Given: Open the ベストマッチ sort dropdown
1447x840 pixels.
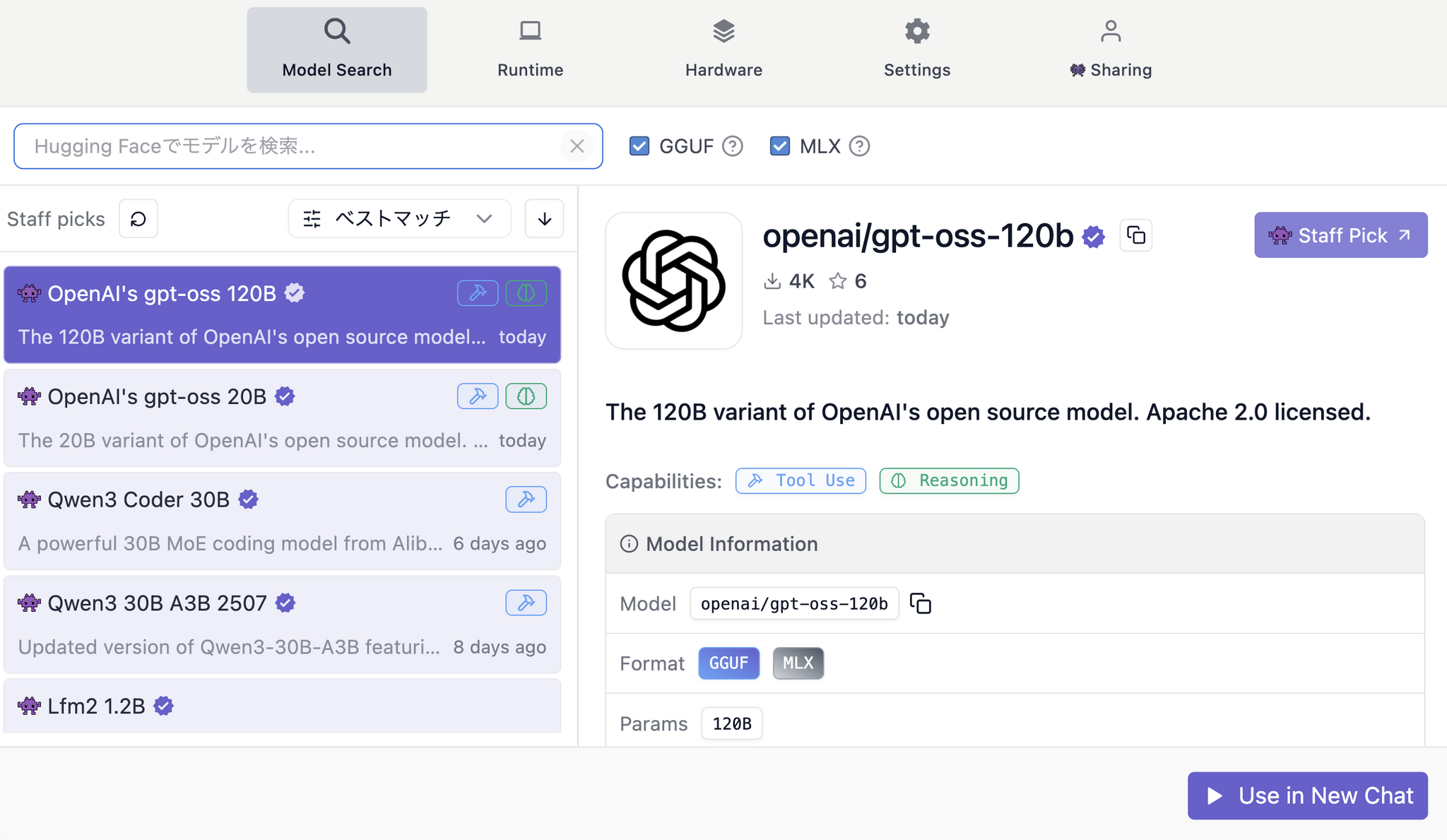Looking at the screenshot, I should (399, 219).
